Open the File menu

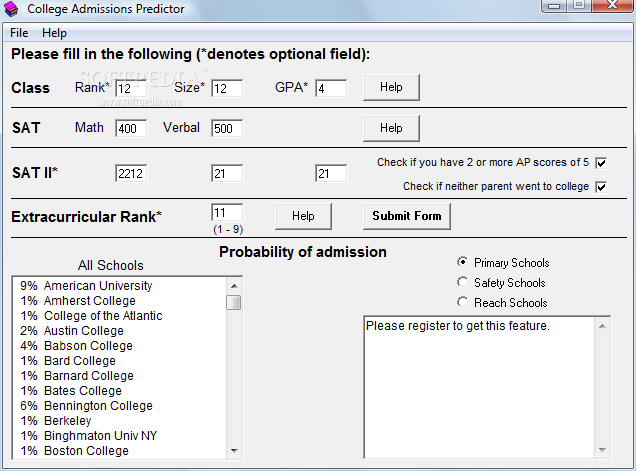point(19,33)
